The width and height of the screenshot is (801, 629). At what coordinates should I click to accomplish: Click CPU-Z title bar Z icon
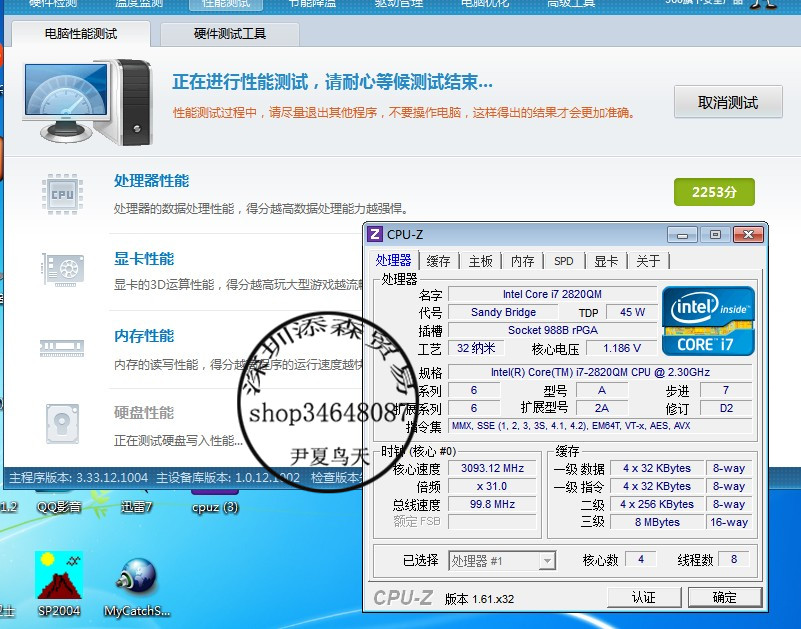pyautogui.click(x=375, y=234)
